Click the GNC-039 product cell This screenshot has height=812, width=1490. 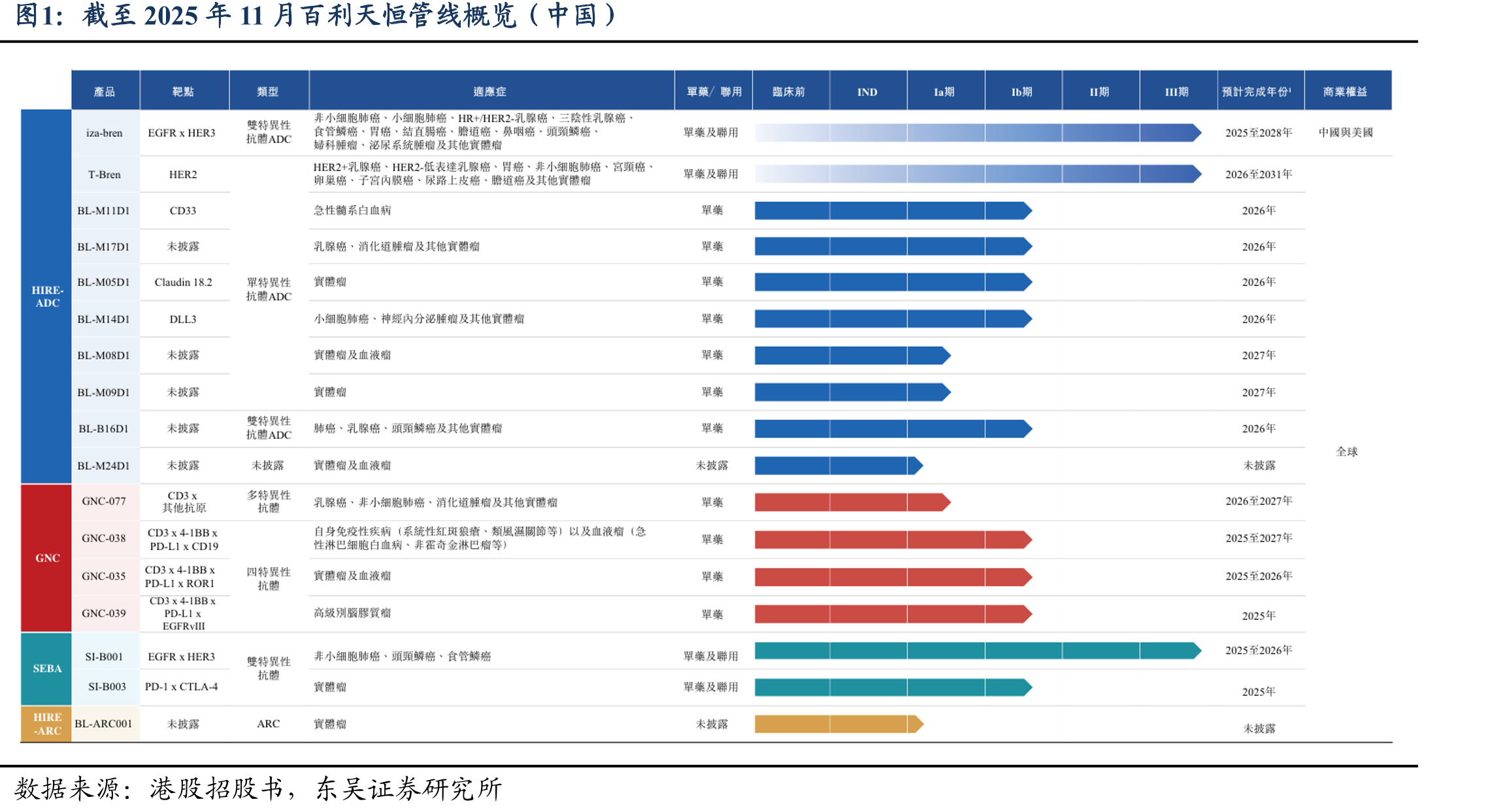tap(105, 613)
